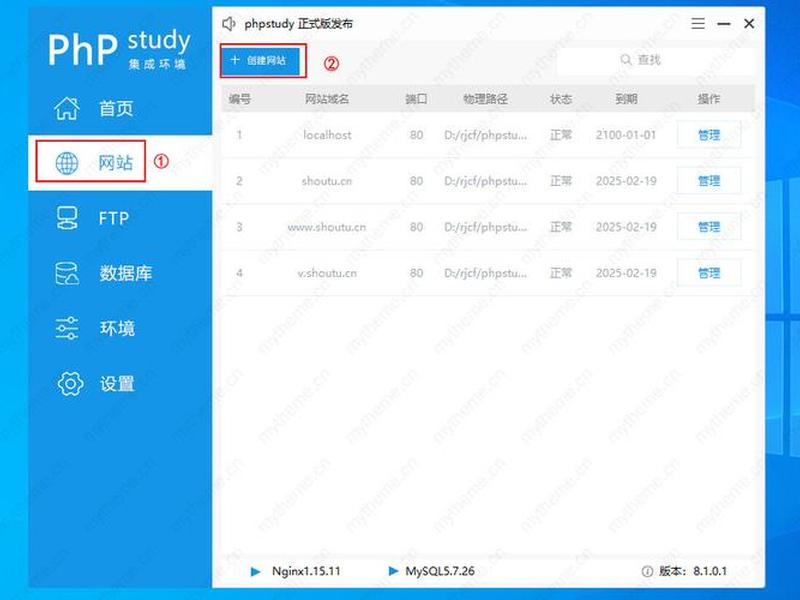The image size is (800, 600).
Task: Switch to FTP menu label
Action: (x=114, y=218)
